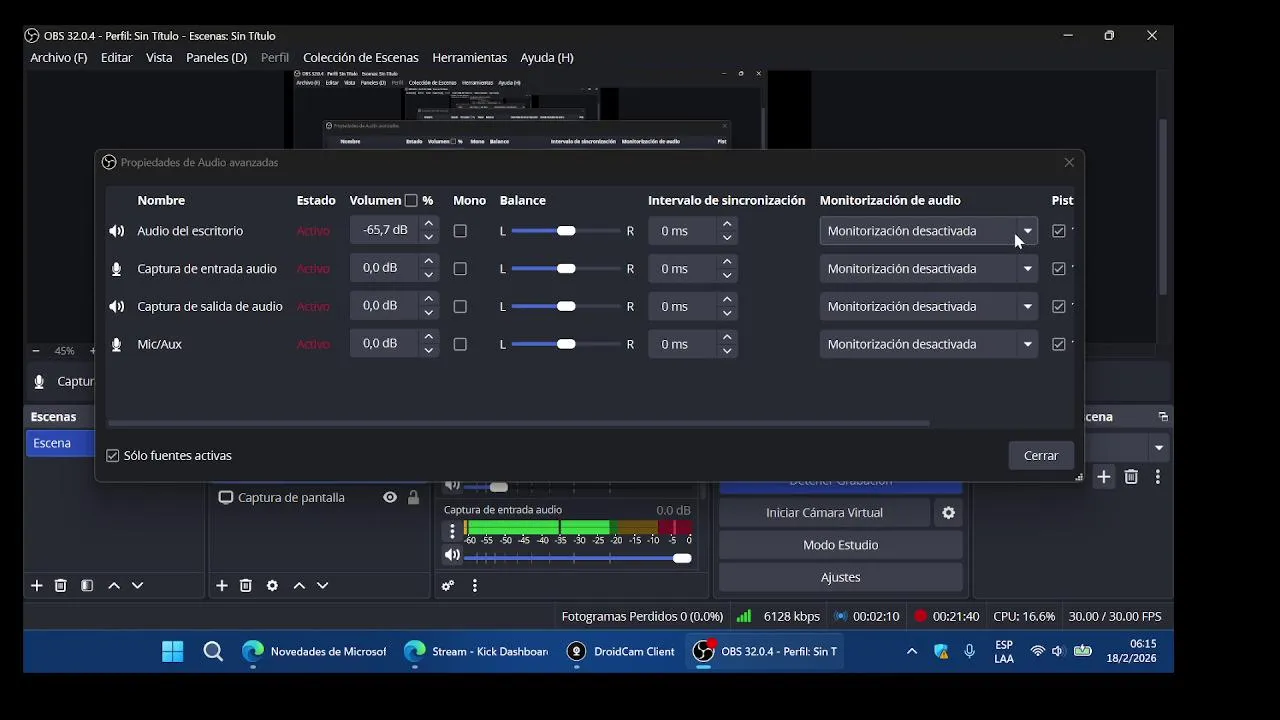Delete the selected scene with the trash icon

pyautogui.click(x=61, y=586)
